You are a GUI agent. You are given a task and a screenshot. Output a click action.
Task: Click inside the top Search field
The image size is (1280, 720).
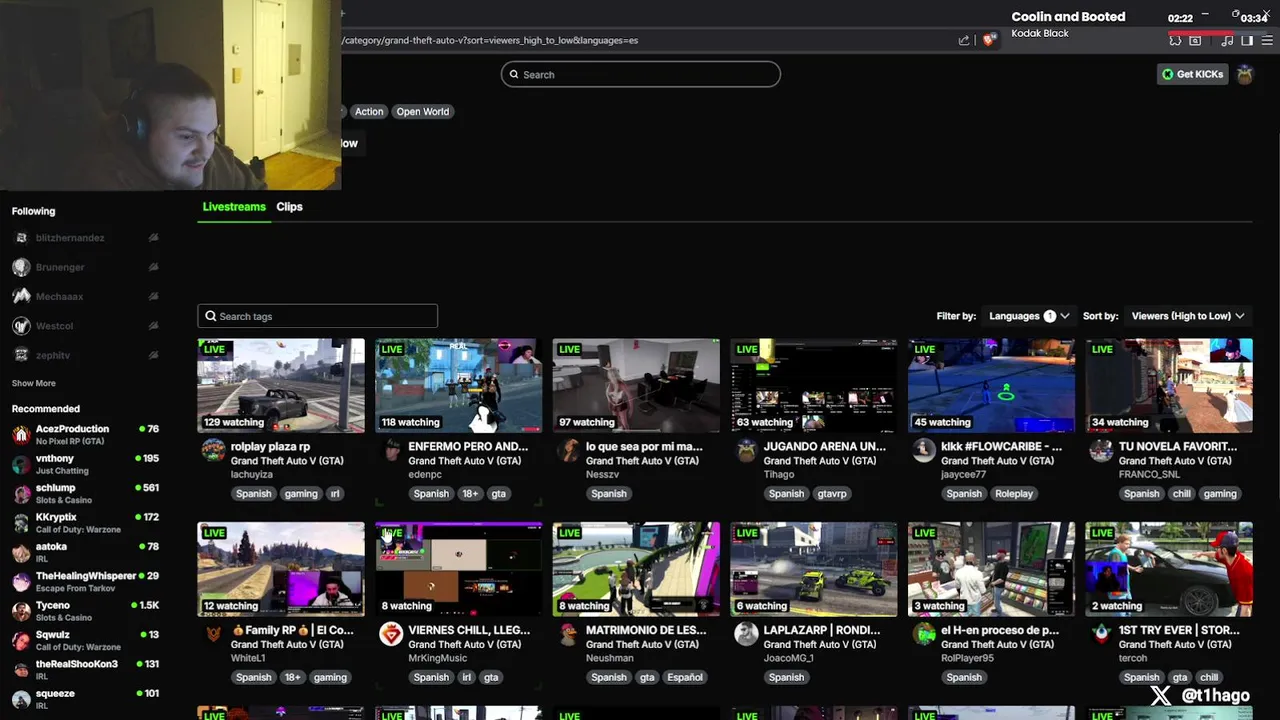click(x=641, y=74)
